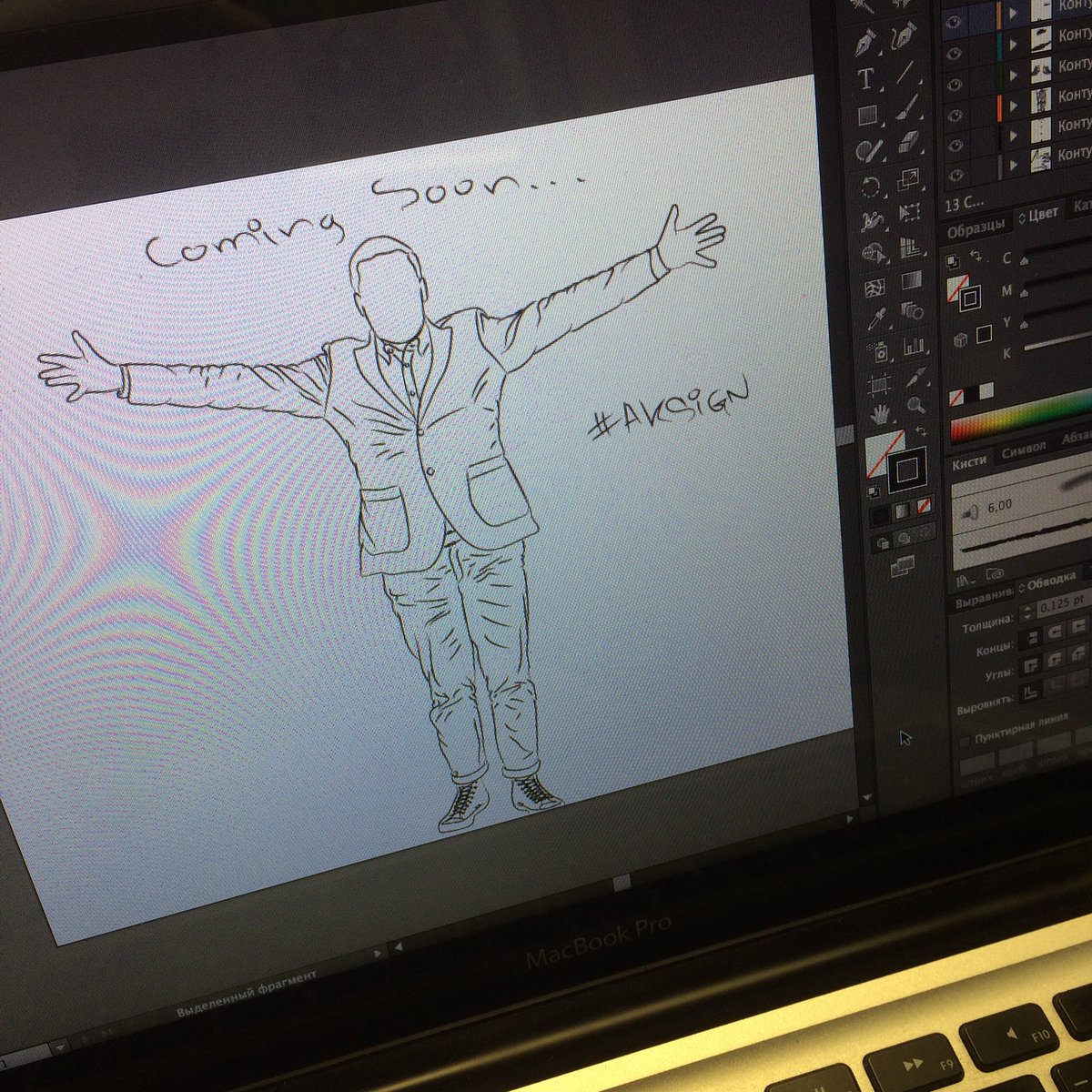1092x1092 pixels.
Task: Select the Rectangle tool
Action: click(867, 115)
